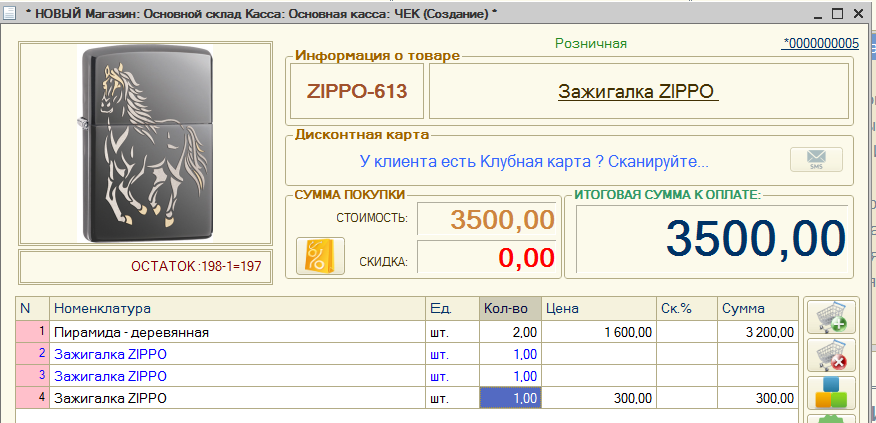The width and height of the screenshot is (876, 423).
Task: Click the SMS envelope button
Action: coord(816,159)
